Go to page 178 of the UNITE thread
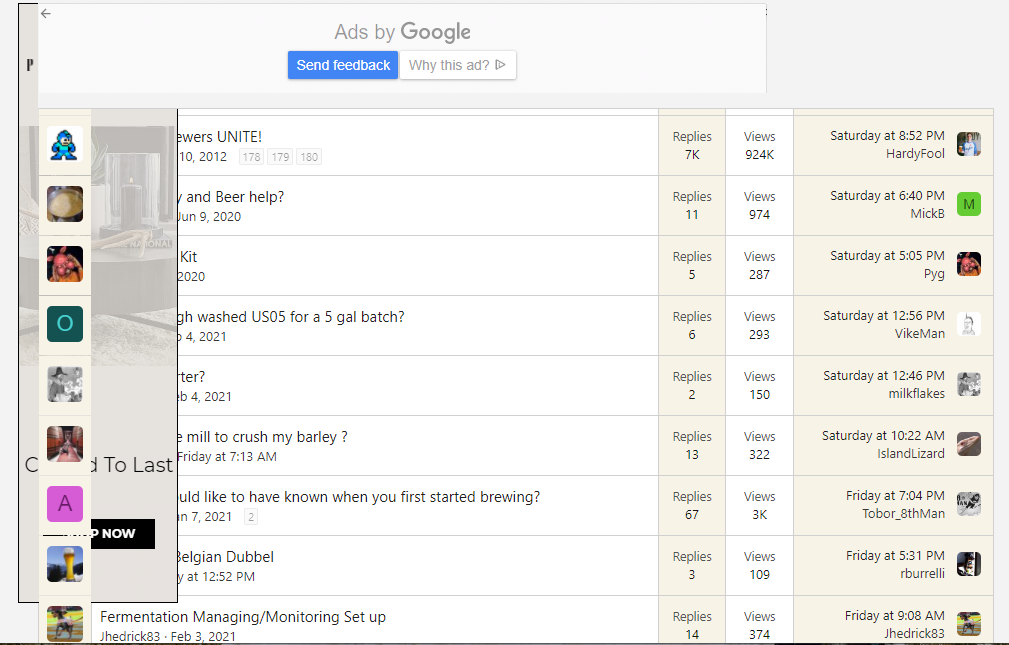This screenshot has height=645, width=1009. click(252, 157)
